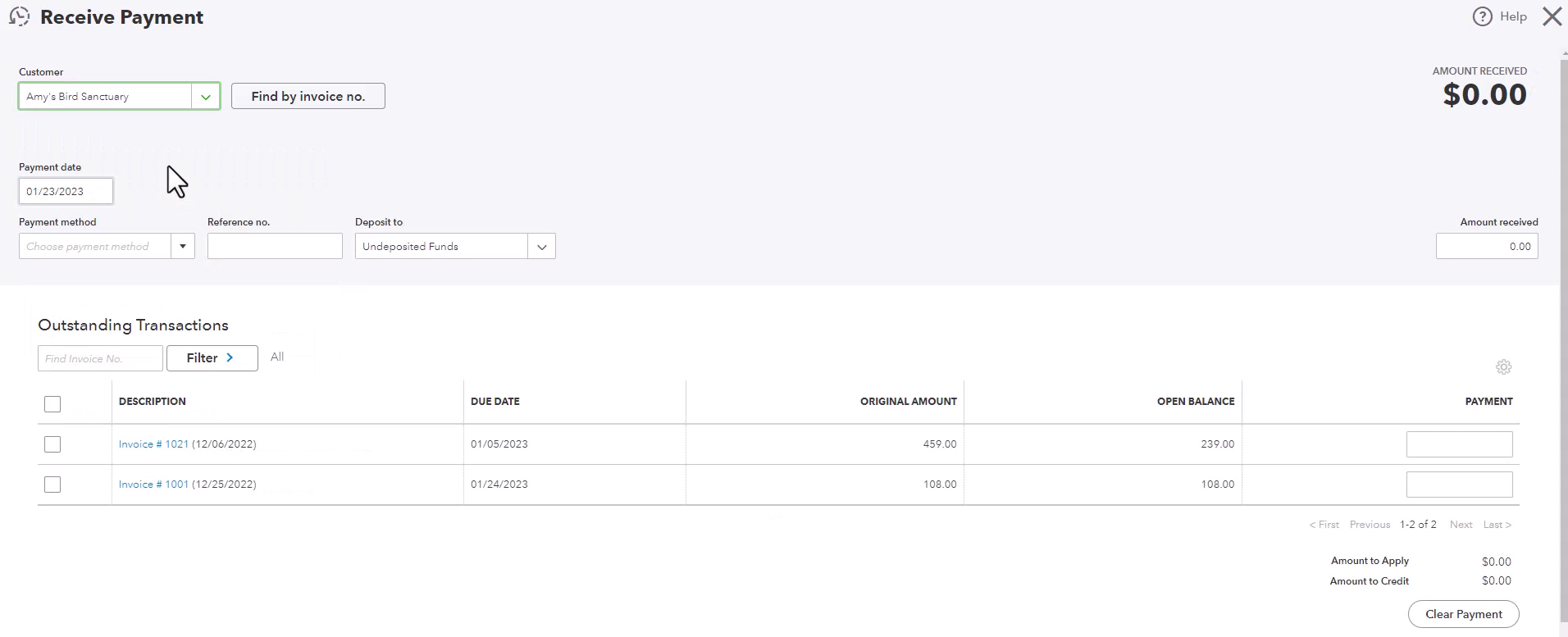Open the table settings gear icon
The height and width of the screenshot is (637, 1568).
tap(1503, 367)
